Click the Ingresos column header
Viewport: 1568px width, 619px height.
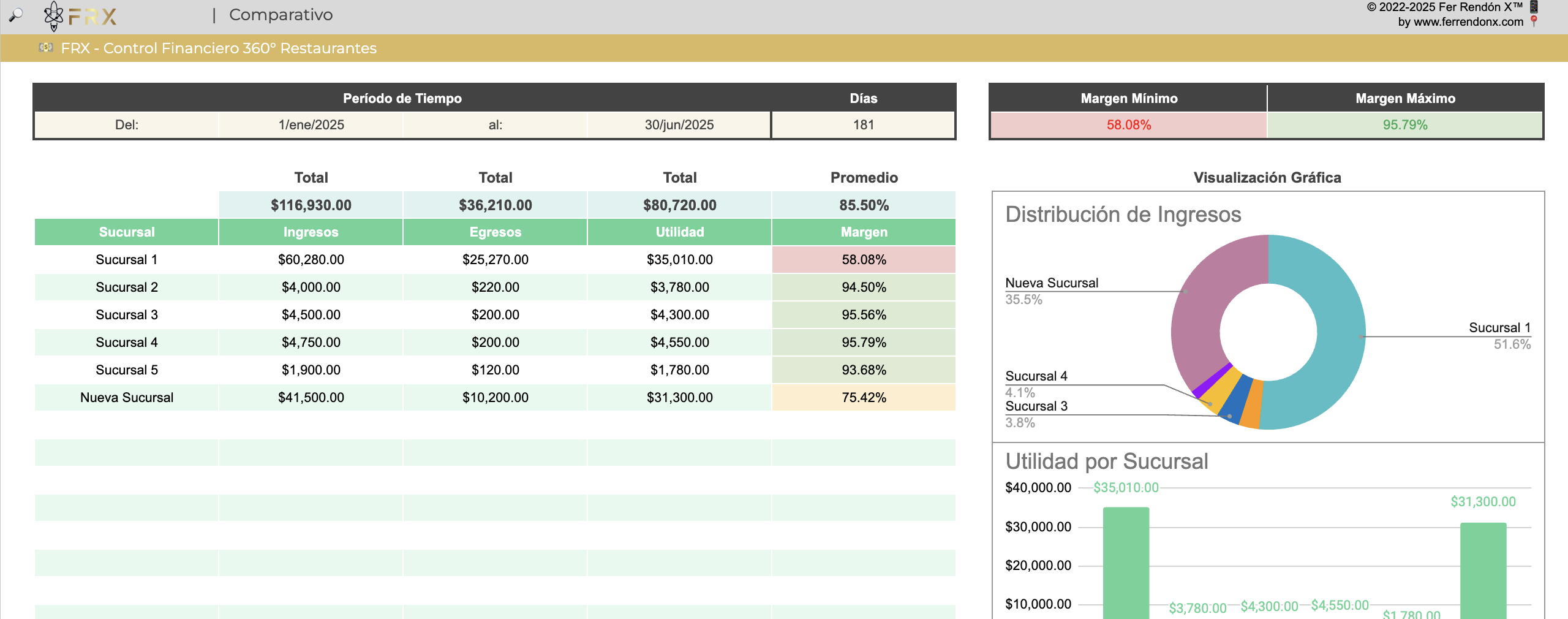pos(311,232)
